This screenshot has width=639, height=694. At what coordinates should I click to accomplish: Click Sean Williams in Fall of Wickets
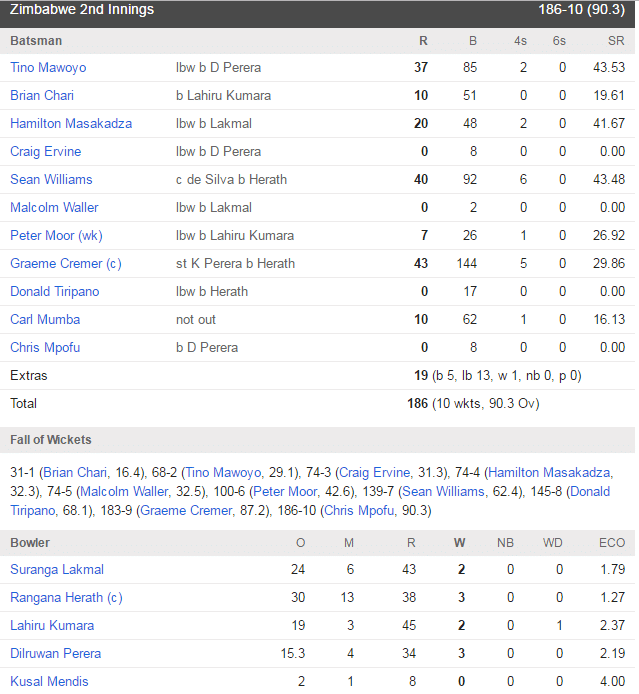click(x=443, y=492)
